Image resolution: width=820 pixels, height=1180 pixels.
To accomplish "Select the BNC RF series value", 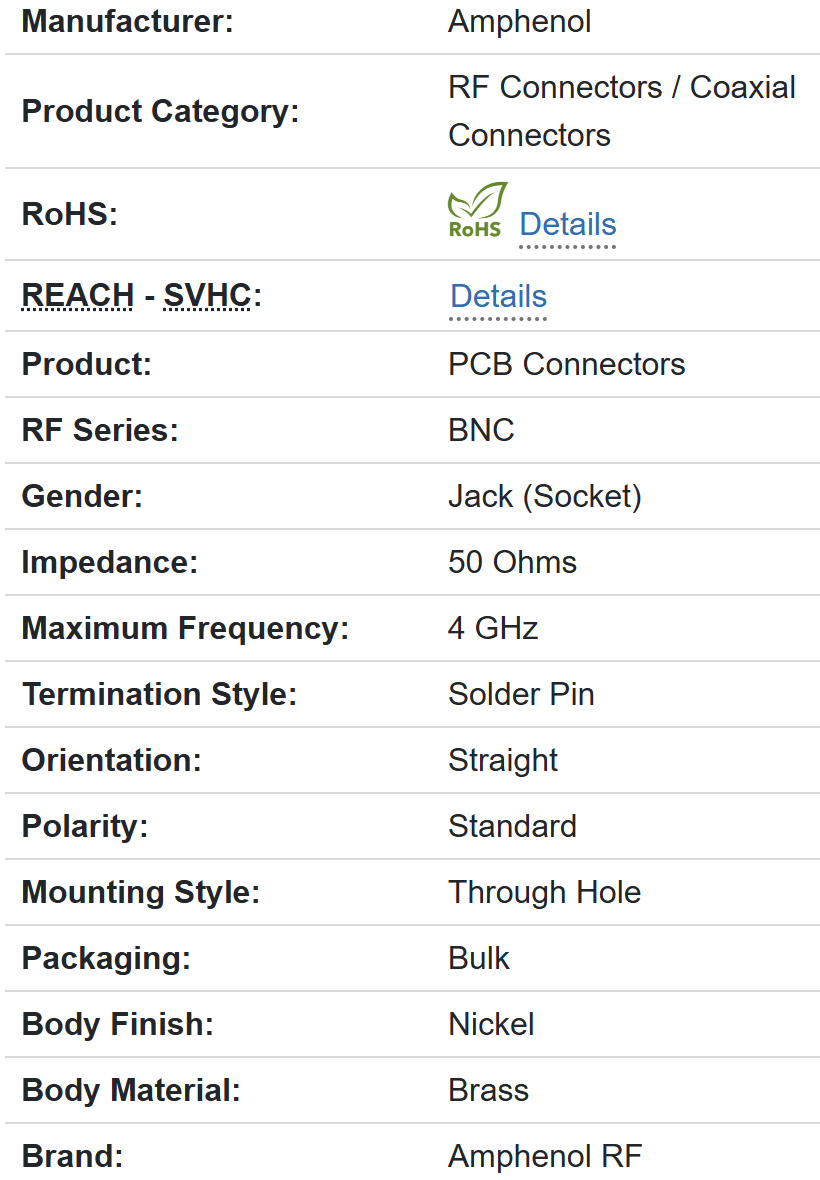I will pos(481,430).
